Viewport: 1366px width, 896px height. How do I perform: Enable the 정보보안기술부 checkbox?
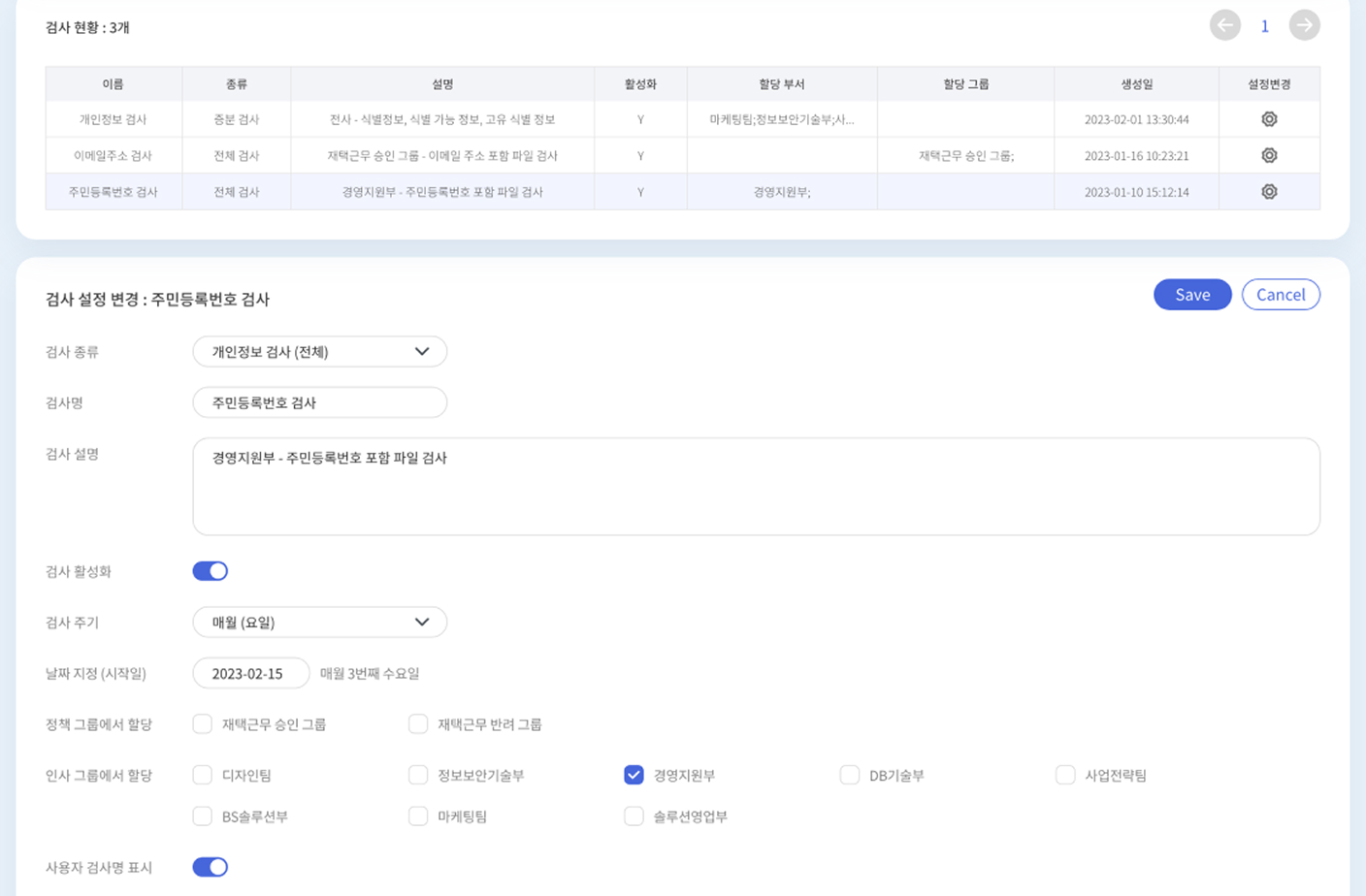(x=418, y=775)
